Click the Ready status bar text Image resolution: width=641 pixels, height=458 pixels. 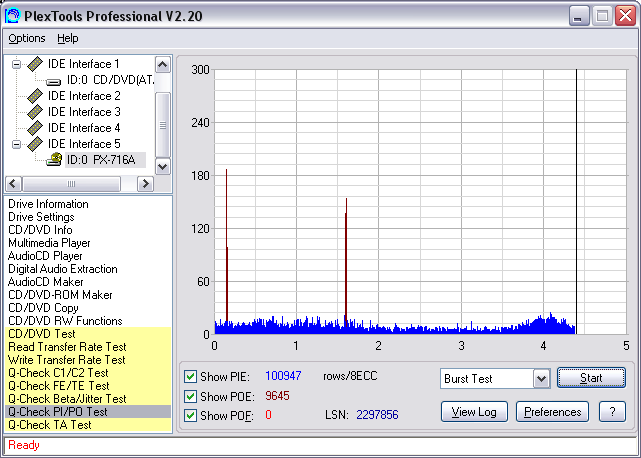(x=24, y=445)
